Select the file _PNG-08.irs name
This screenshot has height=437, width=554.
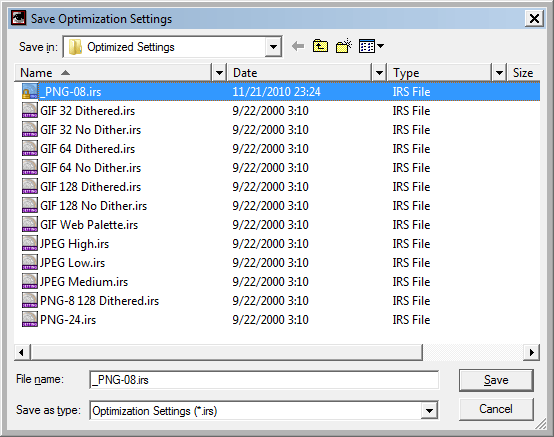click(x=70, y=92)
